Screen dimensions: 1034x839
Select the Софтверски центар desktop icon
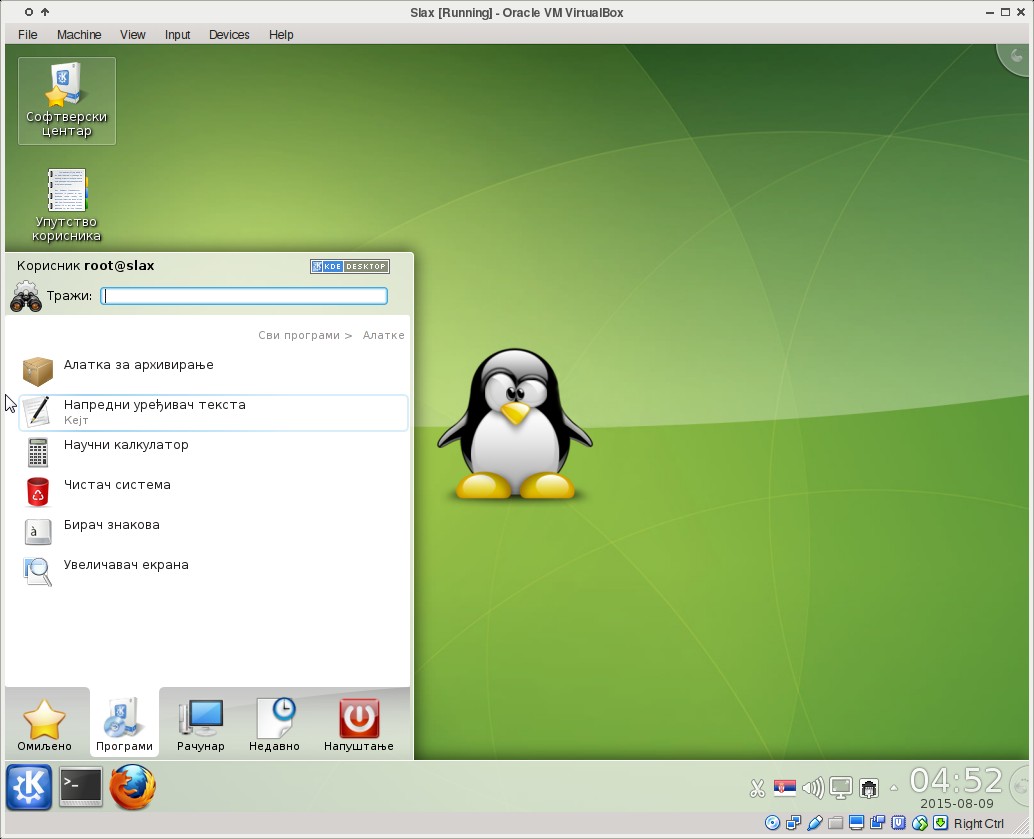click(x=67, y=101)
